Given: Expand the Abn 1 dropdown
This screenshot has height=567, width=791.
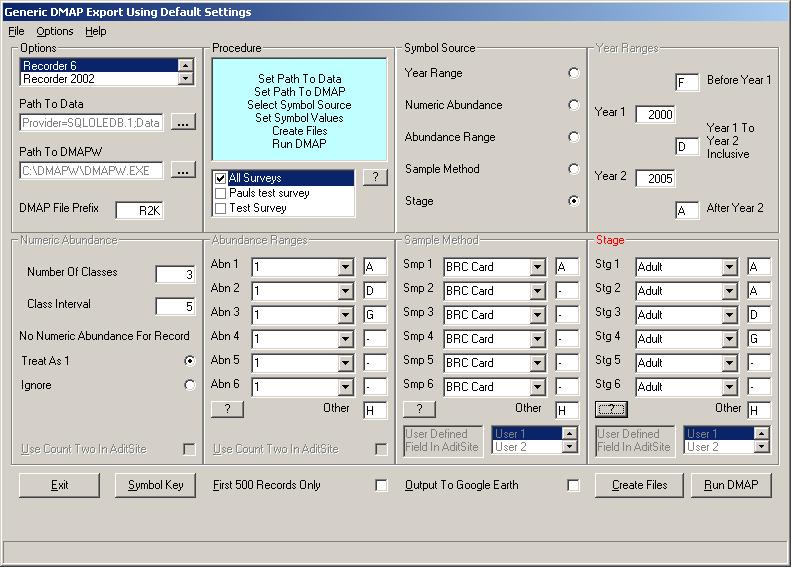Looking at the screenshot, I should pyautogui.click(x=346, y=267).
